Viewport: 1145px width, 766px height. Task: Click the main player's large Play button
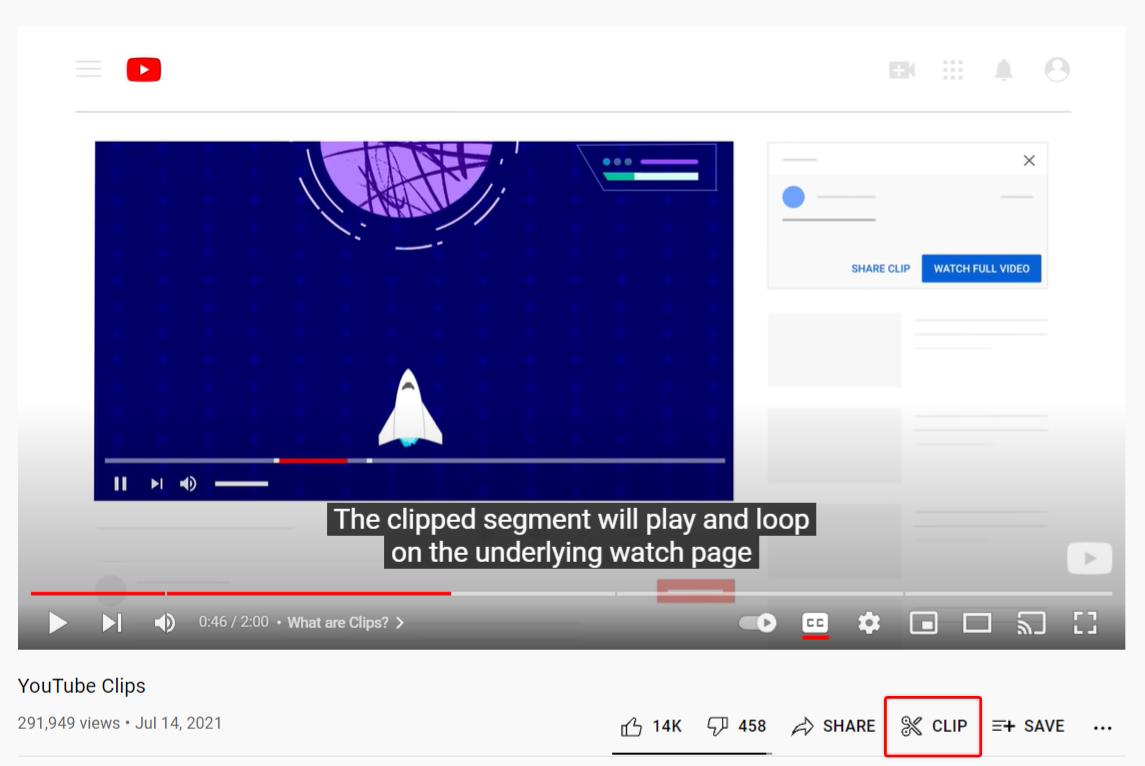coord(57,623)
